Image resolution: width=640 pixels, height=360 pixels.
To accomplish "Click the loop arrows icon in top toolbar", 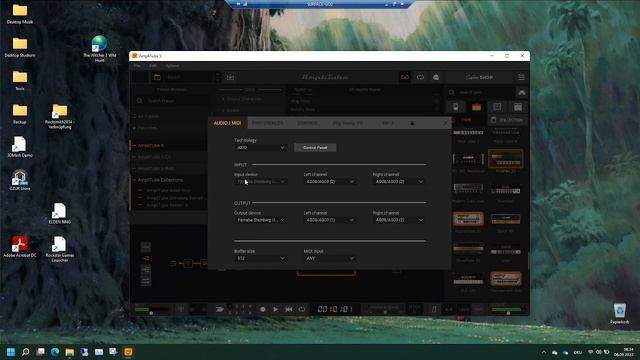I will pos(420,77).
